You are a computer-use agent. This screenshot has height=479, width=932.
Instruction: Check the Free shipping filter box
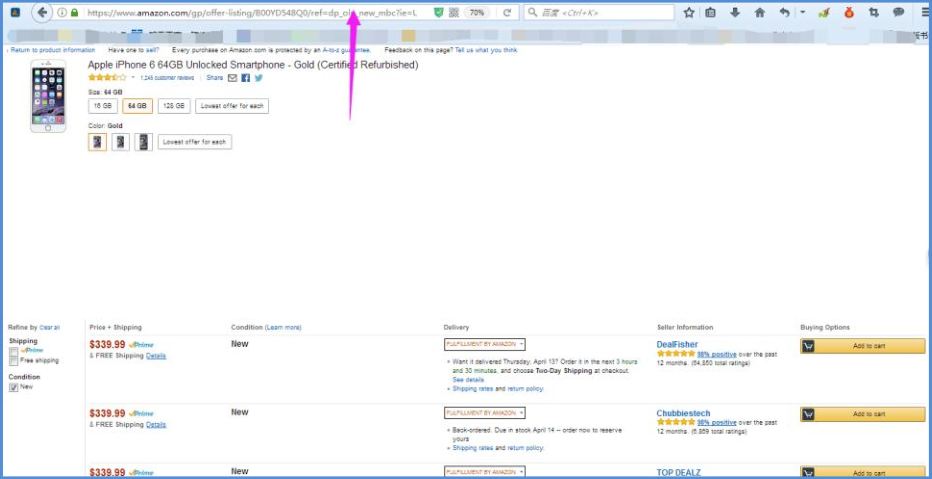click(x=14, y=361)
